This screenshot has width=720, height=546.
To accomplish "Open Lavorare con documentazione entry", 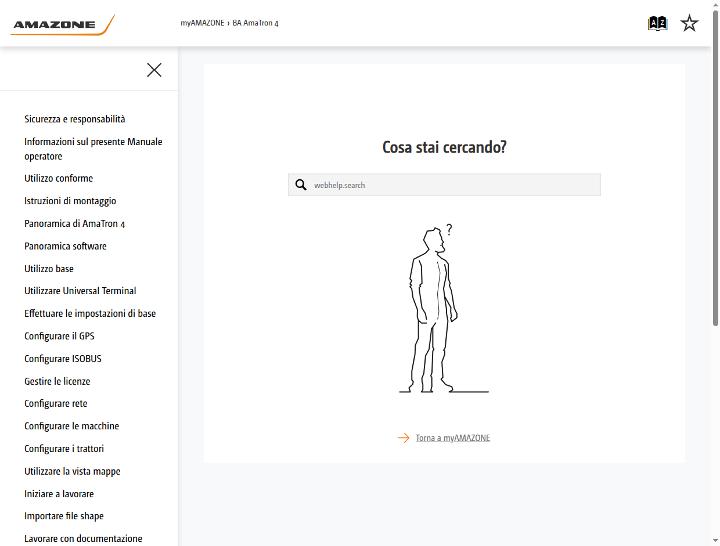I will pyautogui.click(x=83, y=539).
